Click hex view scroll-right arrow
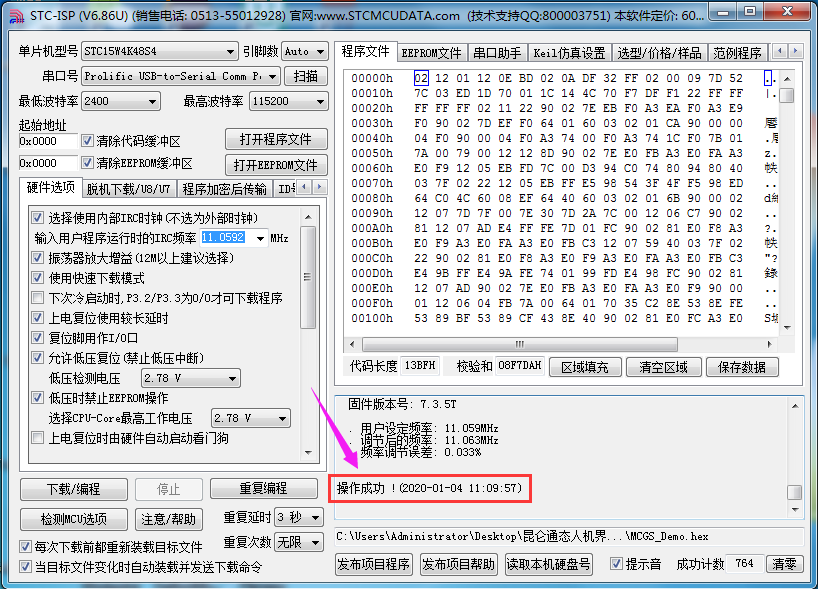818x589 pixels. [x=769, y=344]
